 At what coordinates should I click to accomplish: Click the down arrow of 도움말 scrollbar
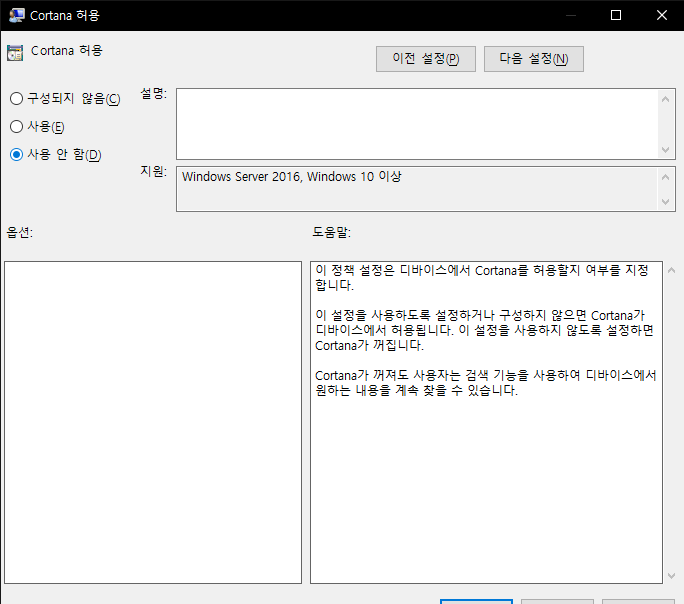(x=671, y=576)
